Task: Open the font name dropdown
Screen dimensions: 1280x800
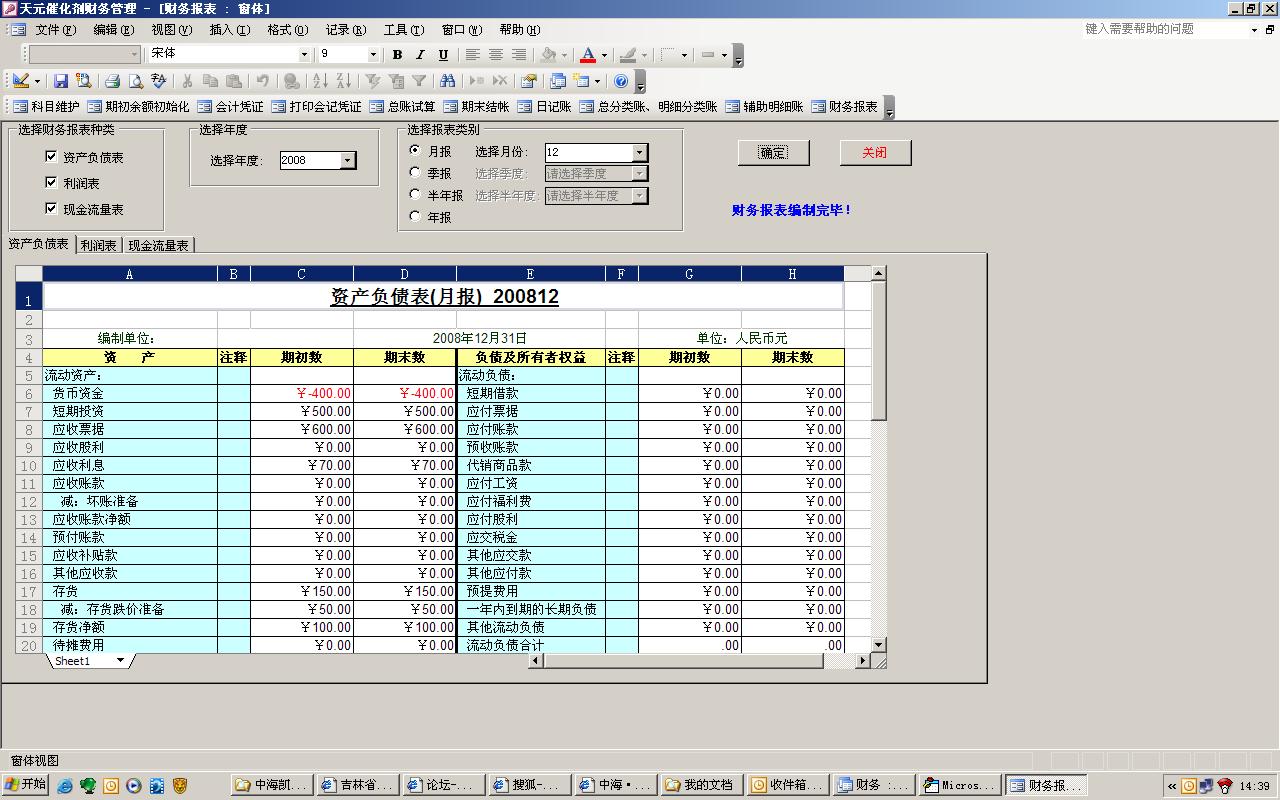Action: pyautogui.click(x=304, y=55)
